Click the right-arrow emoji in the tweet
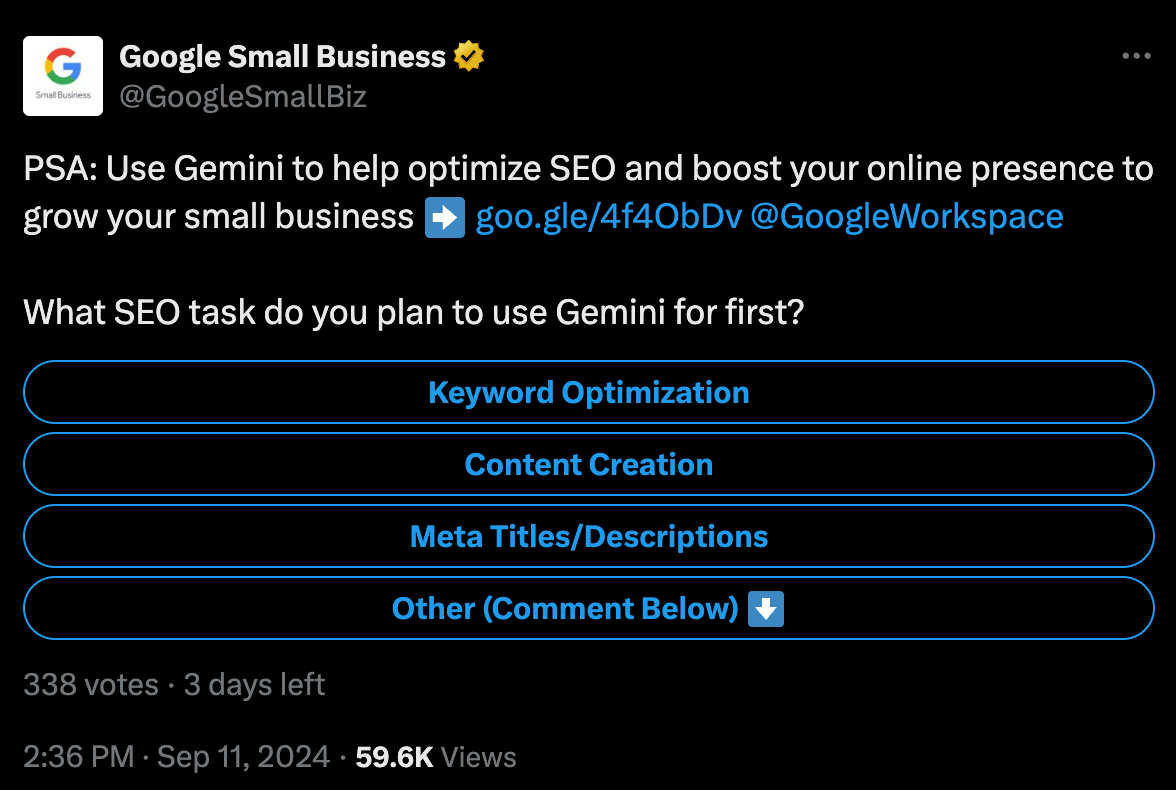Screen dimensions: 1176x790 point(447,216)
